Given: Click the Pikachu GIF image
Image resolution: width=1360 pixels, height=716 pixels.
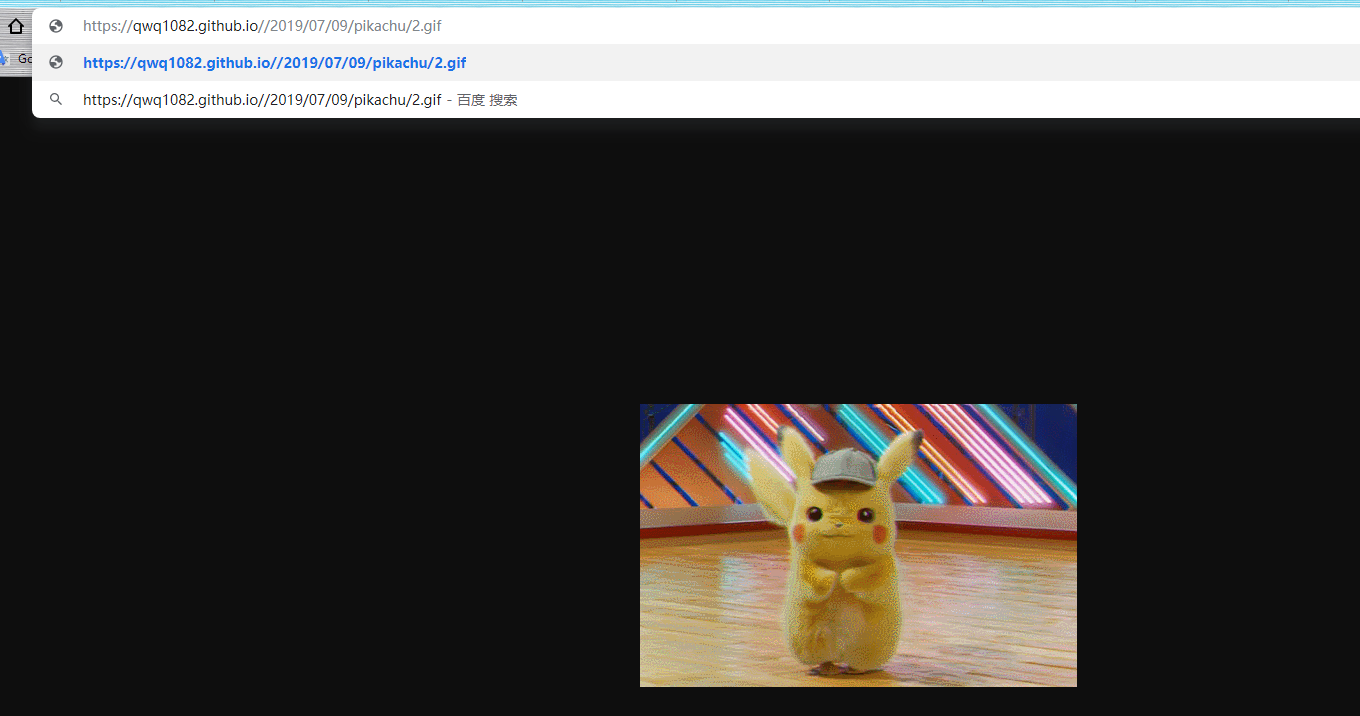Looking at the screenshot, I should pos(858,545).
